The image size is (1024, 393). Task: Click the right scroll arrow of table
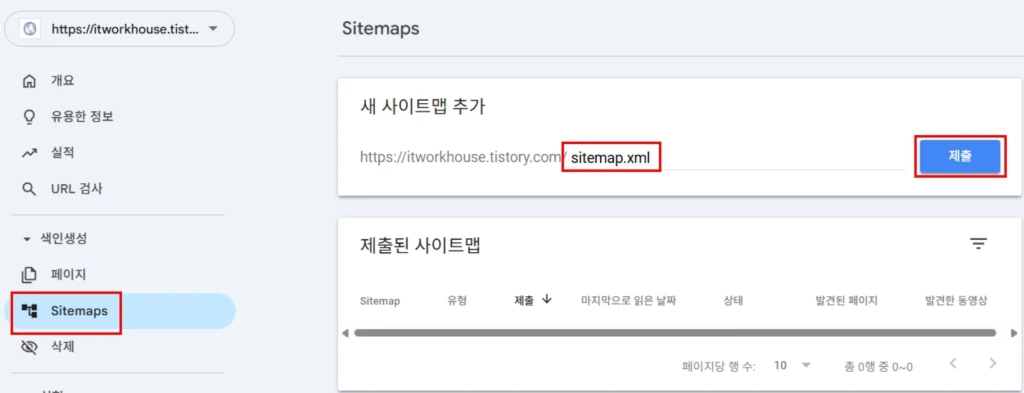click(1014, 333)
